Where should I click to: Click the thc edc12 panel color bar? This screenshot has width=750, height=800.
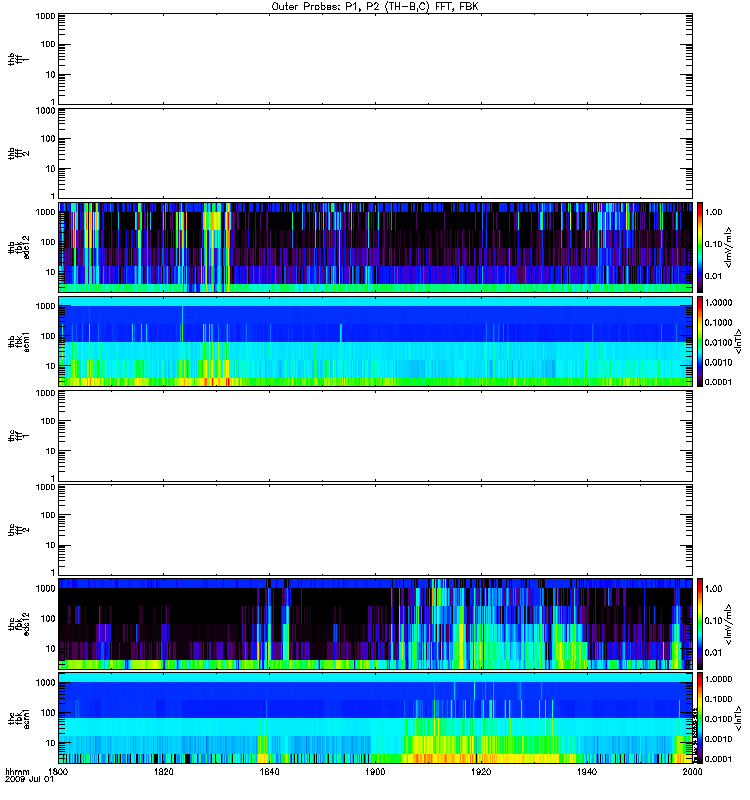point(700,623)
